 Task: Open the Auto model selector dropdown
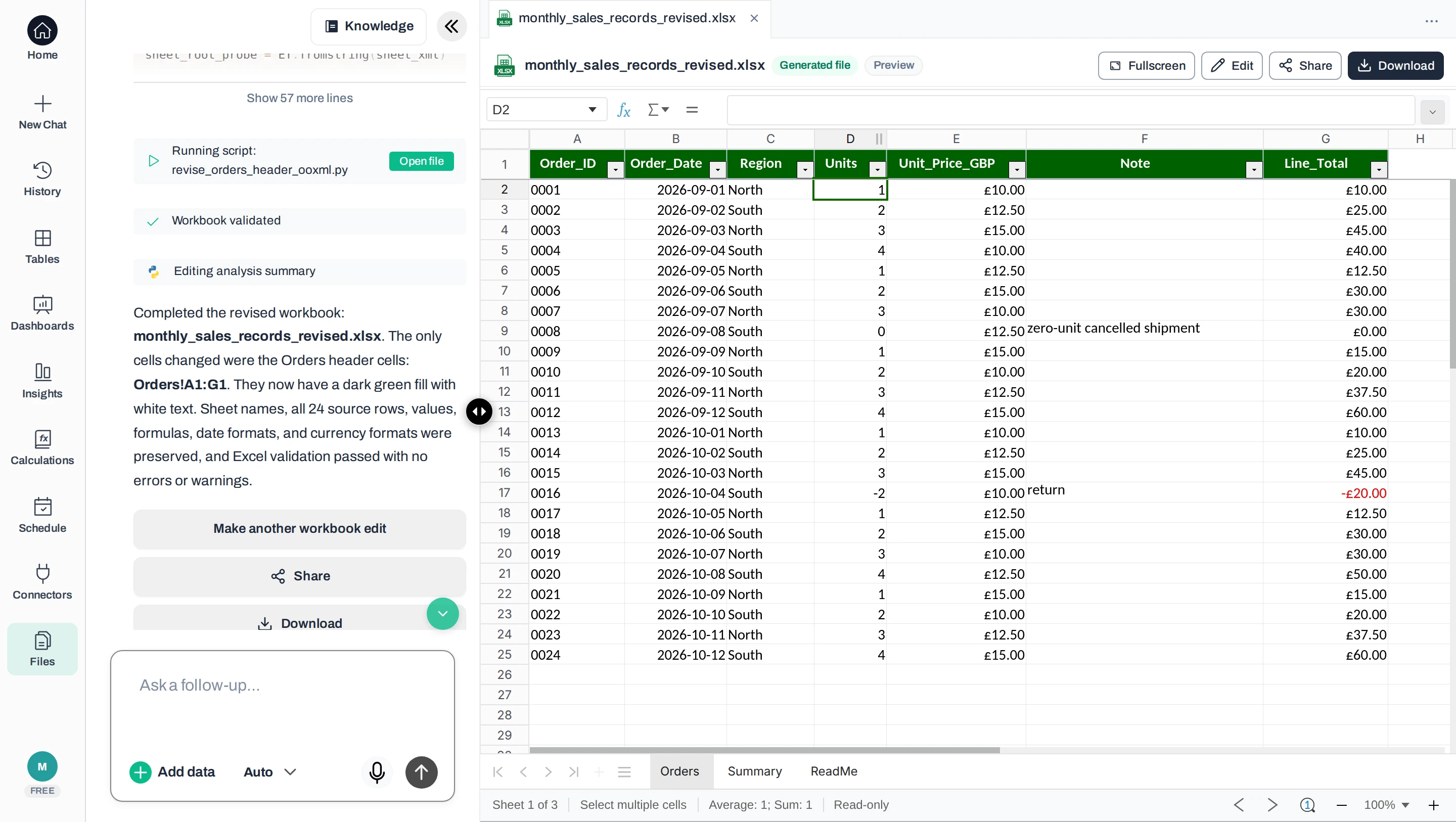269,771
